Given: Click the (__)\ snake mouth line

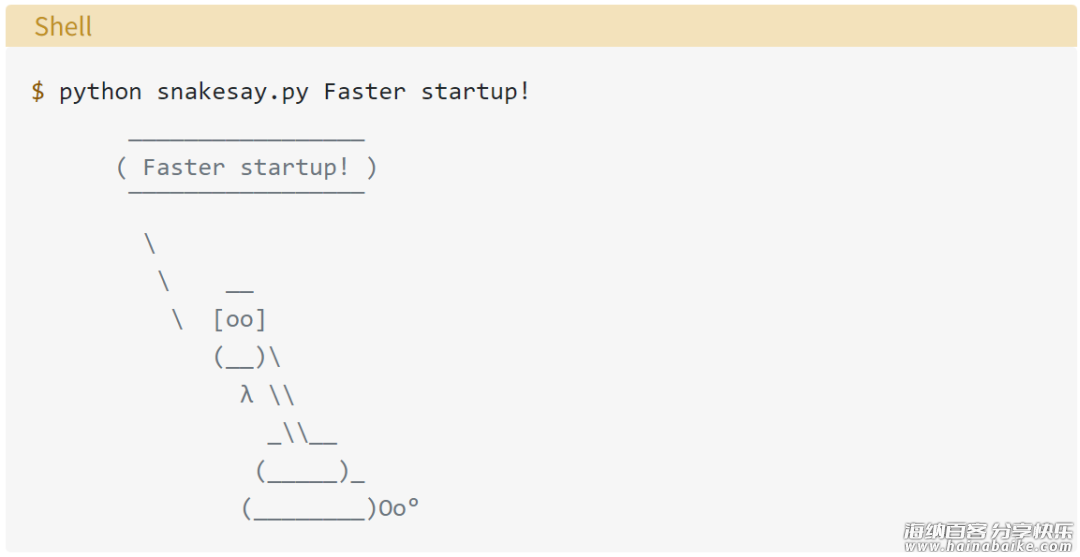Looking at the screenshot, I should click(x=247, y=357).
